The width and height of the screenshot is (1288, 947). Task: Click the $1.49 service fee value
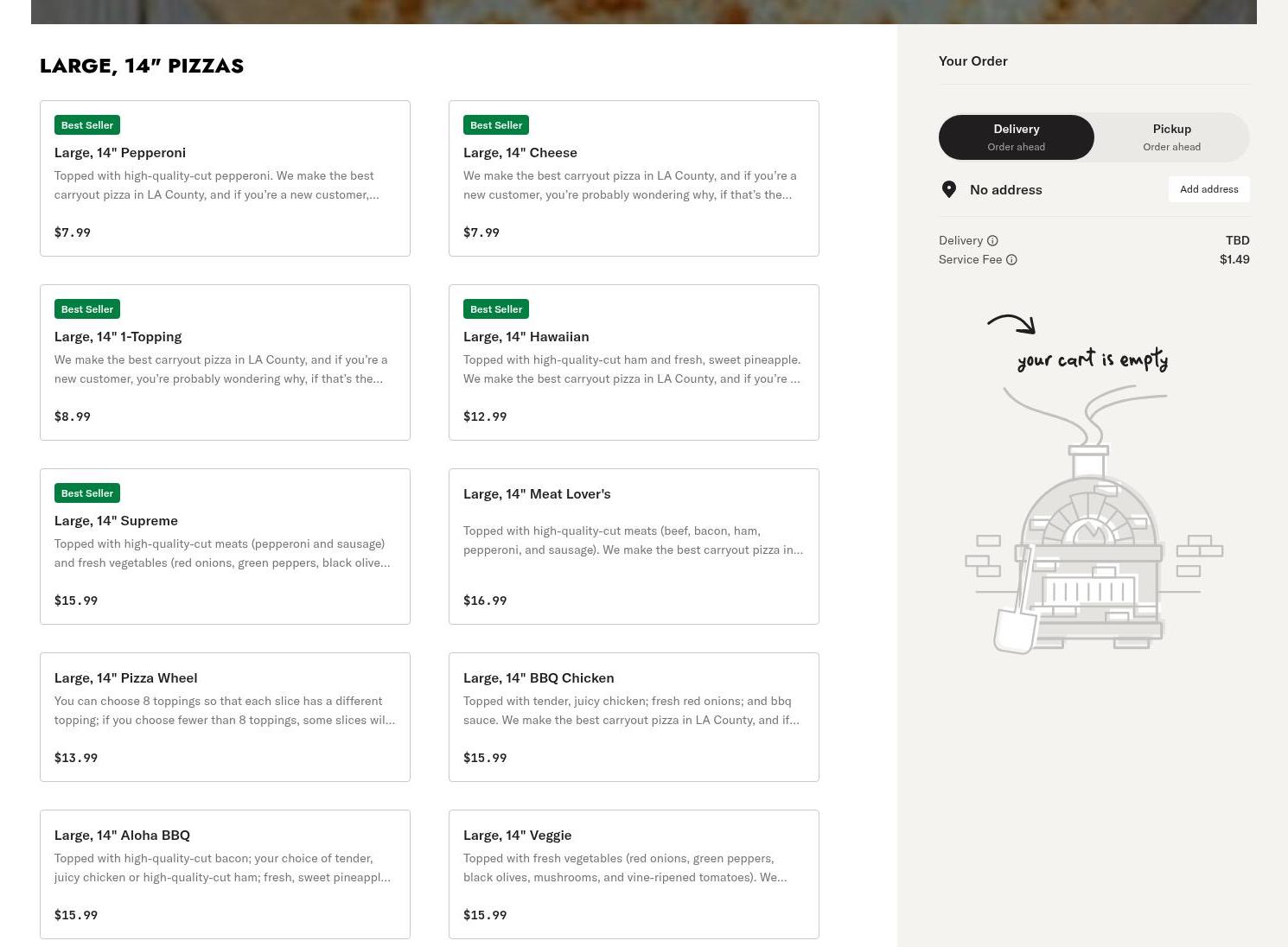coord(1234,260)
